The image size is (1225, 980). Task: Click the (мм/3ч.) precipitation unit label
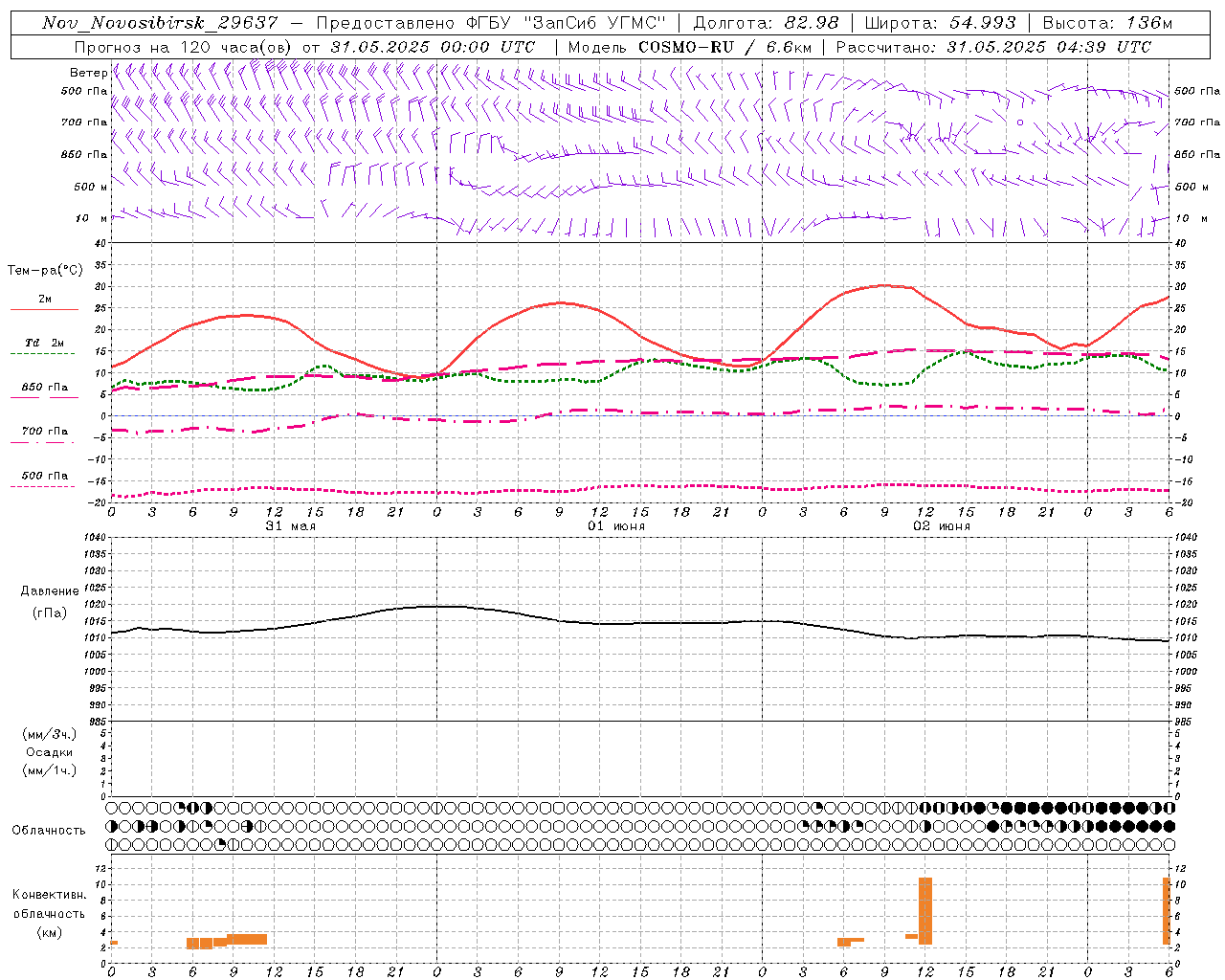[x=50, y=734]
